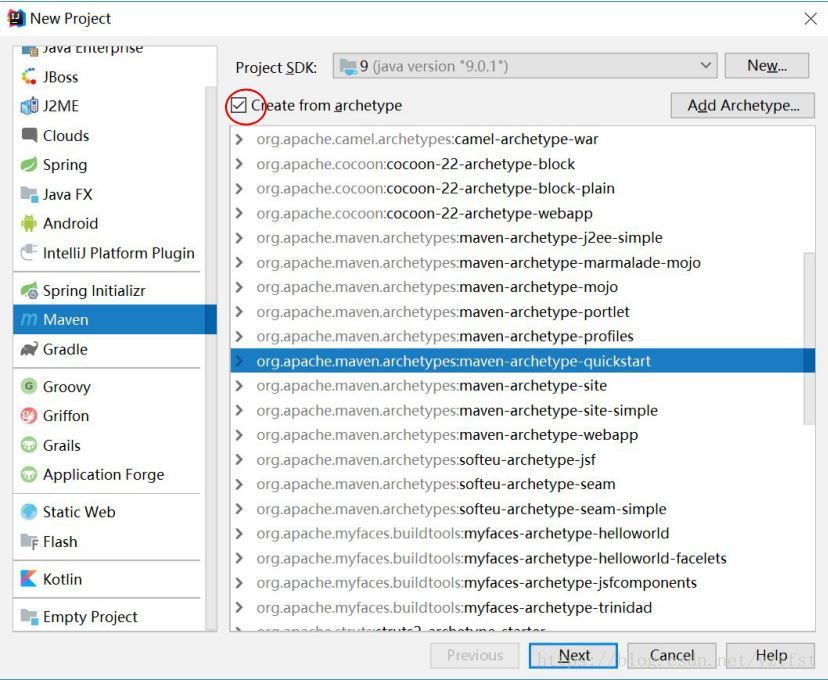Viewport: 828px width, 680px height.
Task: Select maven-archetype-site row
Action: pyautogui.click(x=522, y=385)
